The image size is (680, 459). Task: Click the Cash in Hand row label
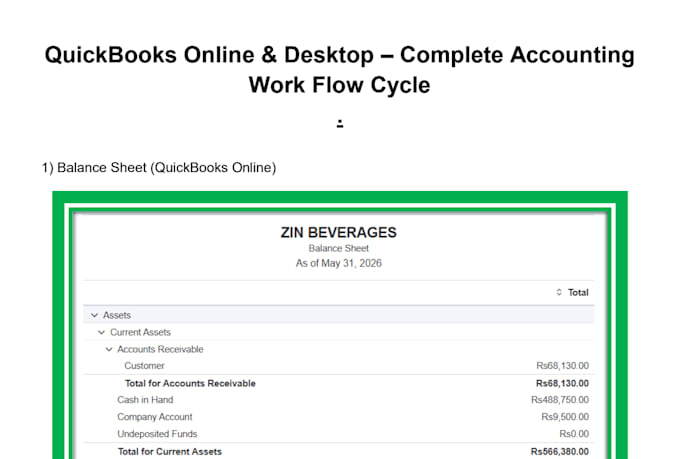pos(145,400)
